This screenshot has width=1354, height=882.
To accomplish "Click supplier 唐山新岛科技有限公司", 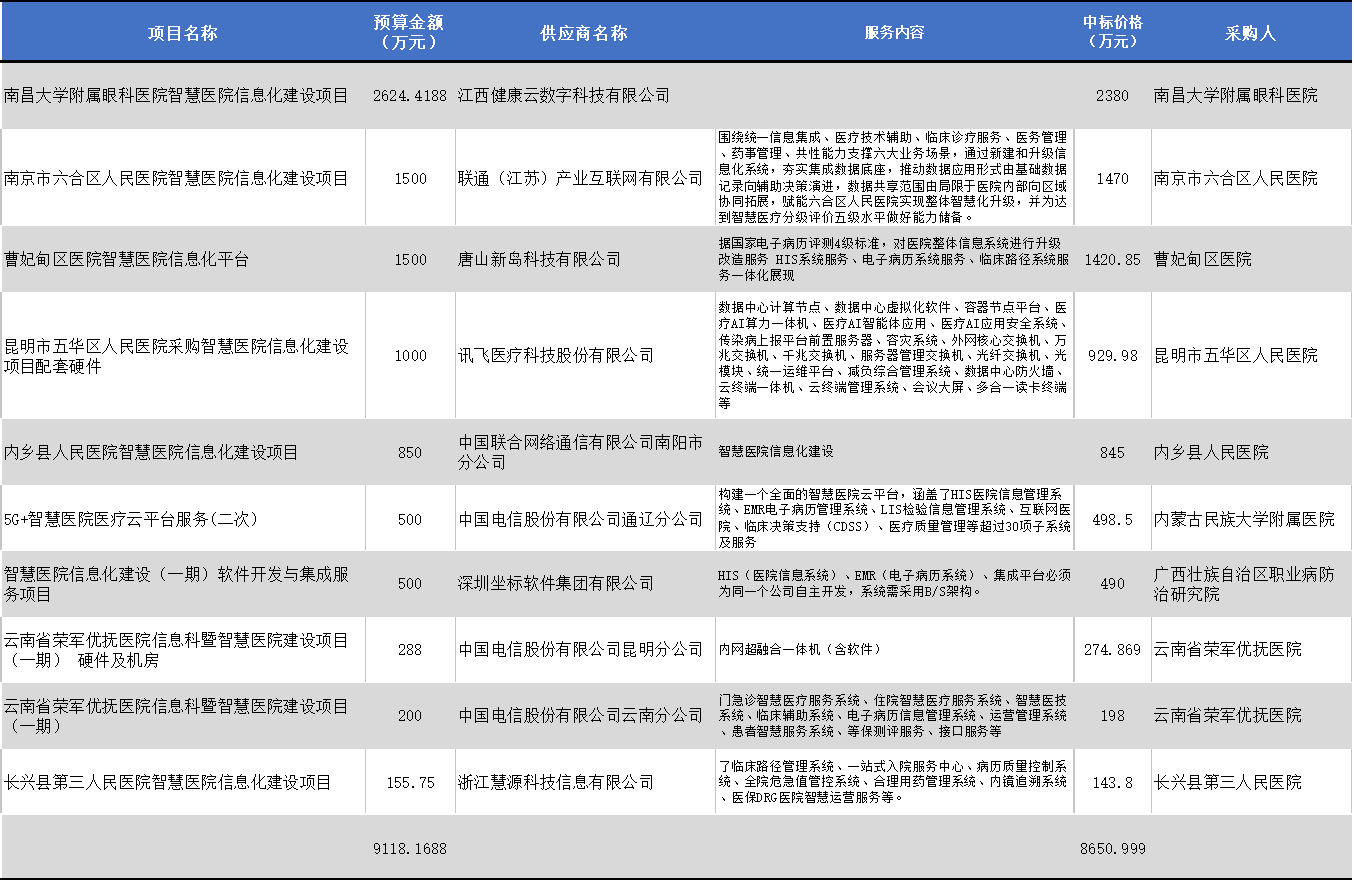I will click(539, 260).
